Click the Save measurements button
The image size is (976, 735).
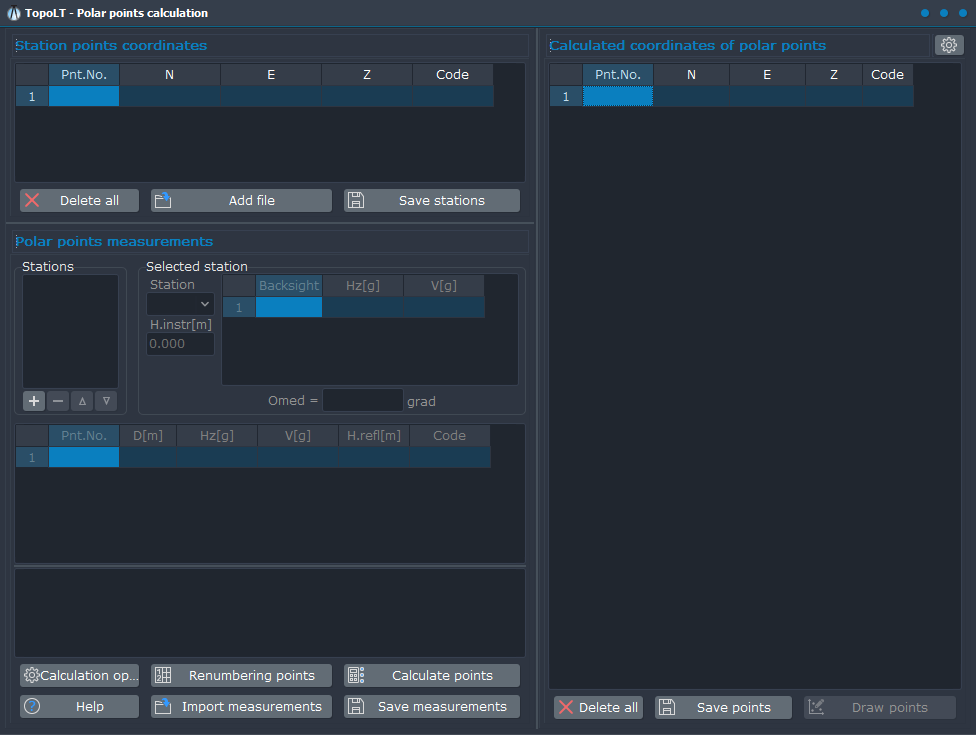431,706
